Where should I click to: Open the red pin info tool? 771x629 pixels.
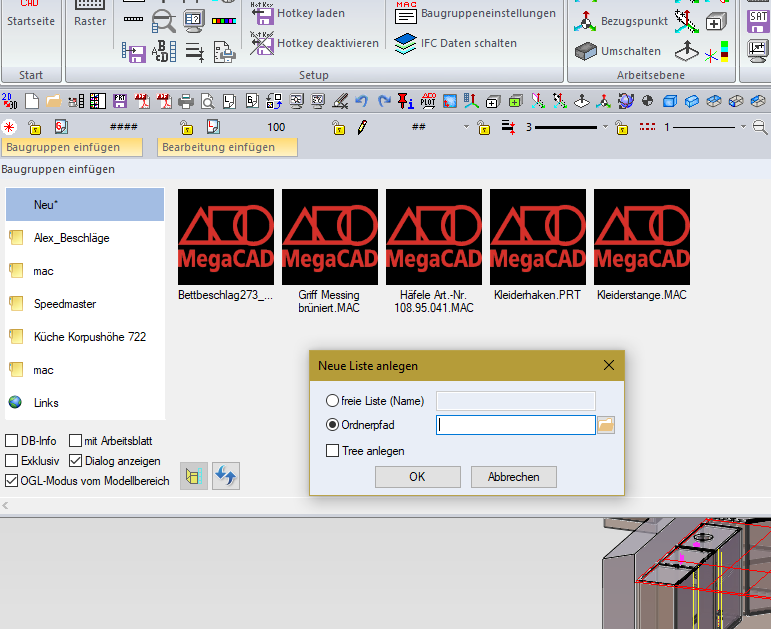coord(406,101)
